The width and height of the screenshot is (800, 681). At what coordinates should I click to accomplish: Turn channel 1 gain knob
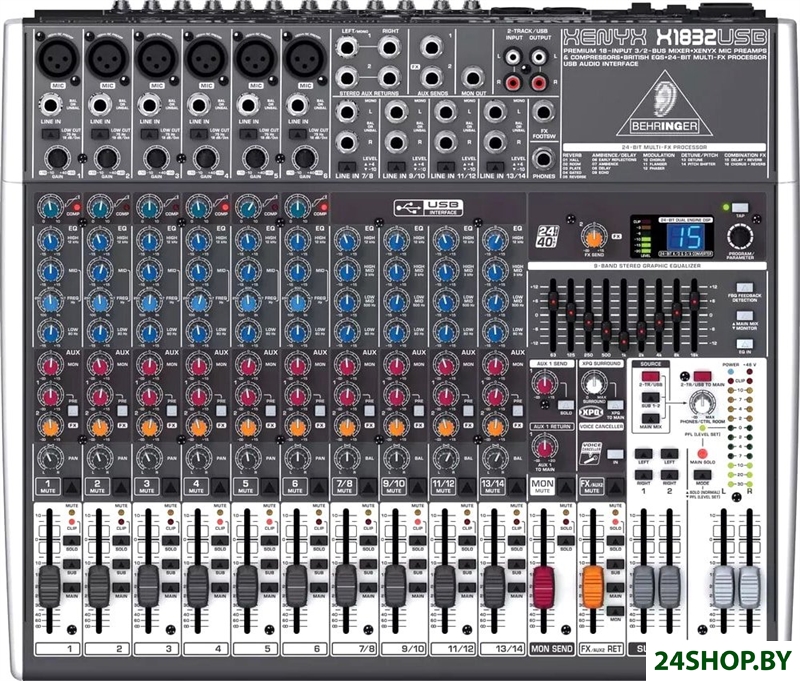[58, 158]
